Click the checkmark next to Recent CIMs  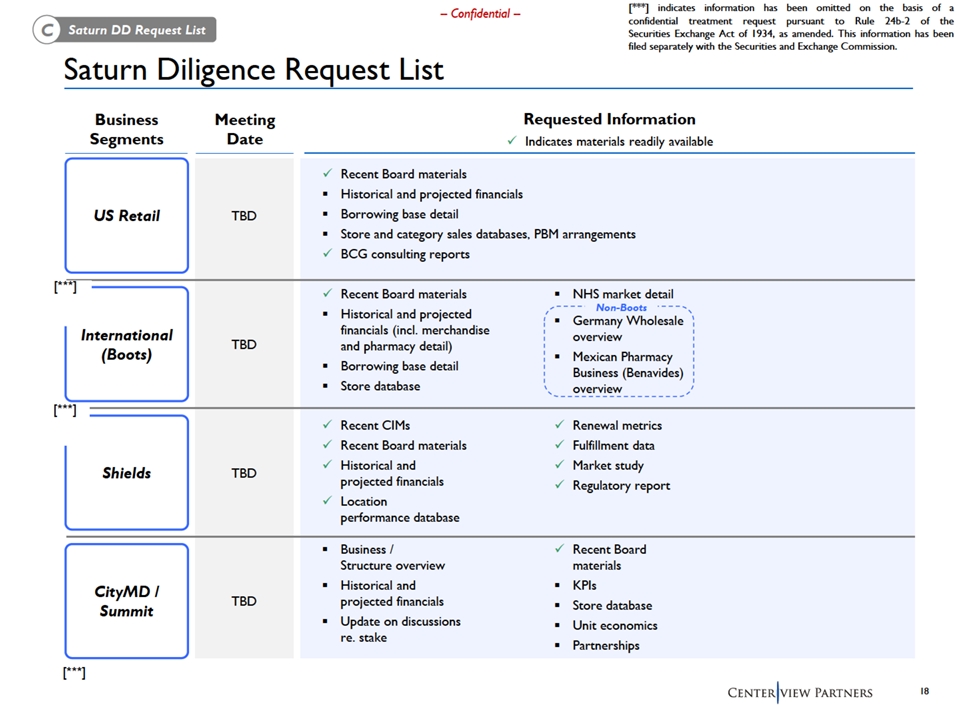328,424
